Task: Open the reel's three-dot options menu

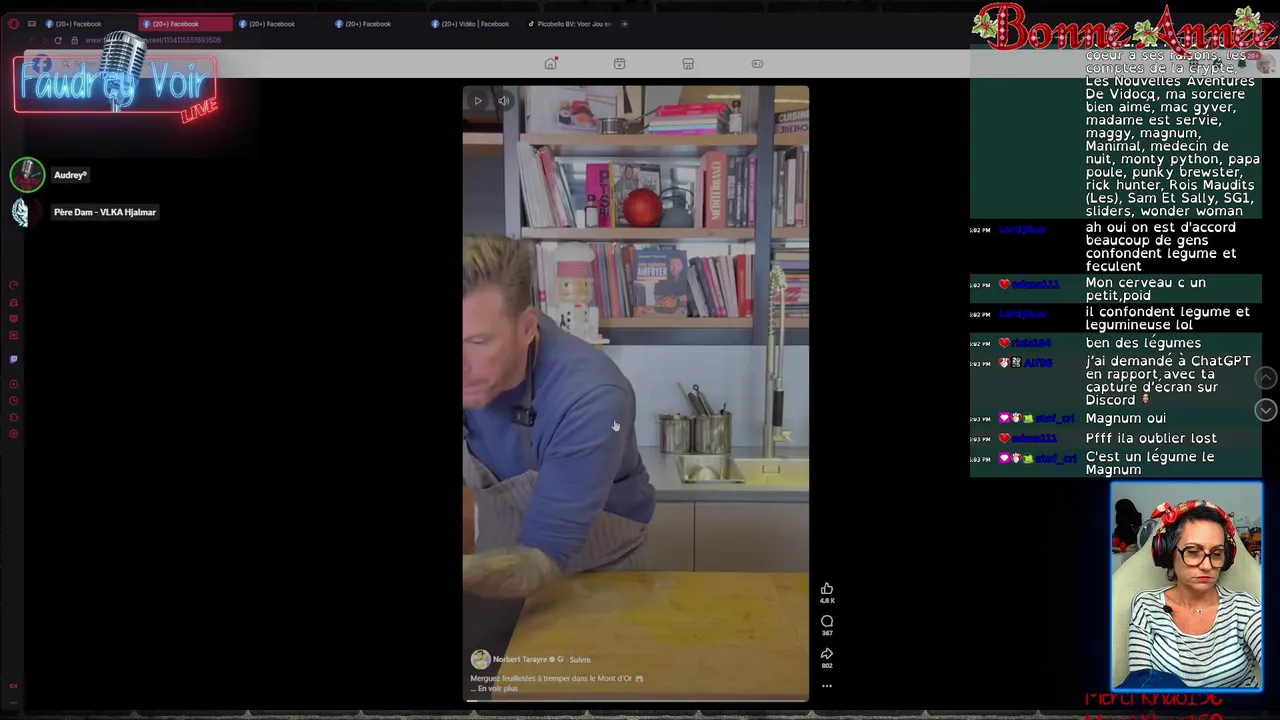Action: [827, 686]
